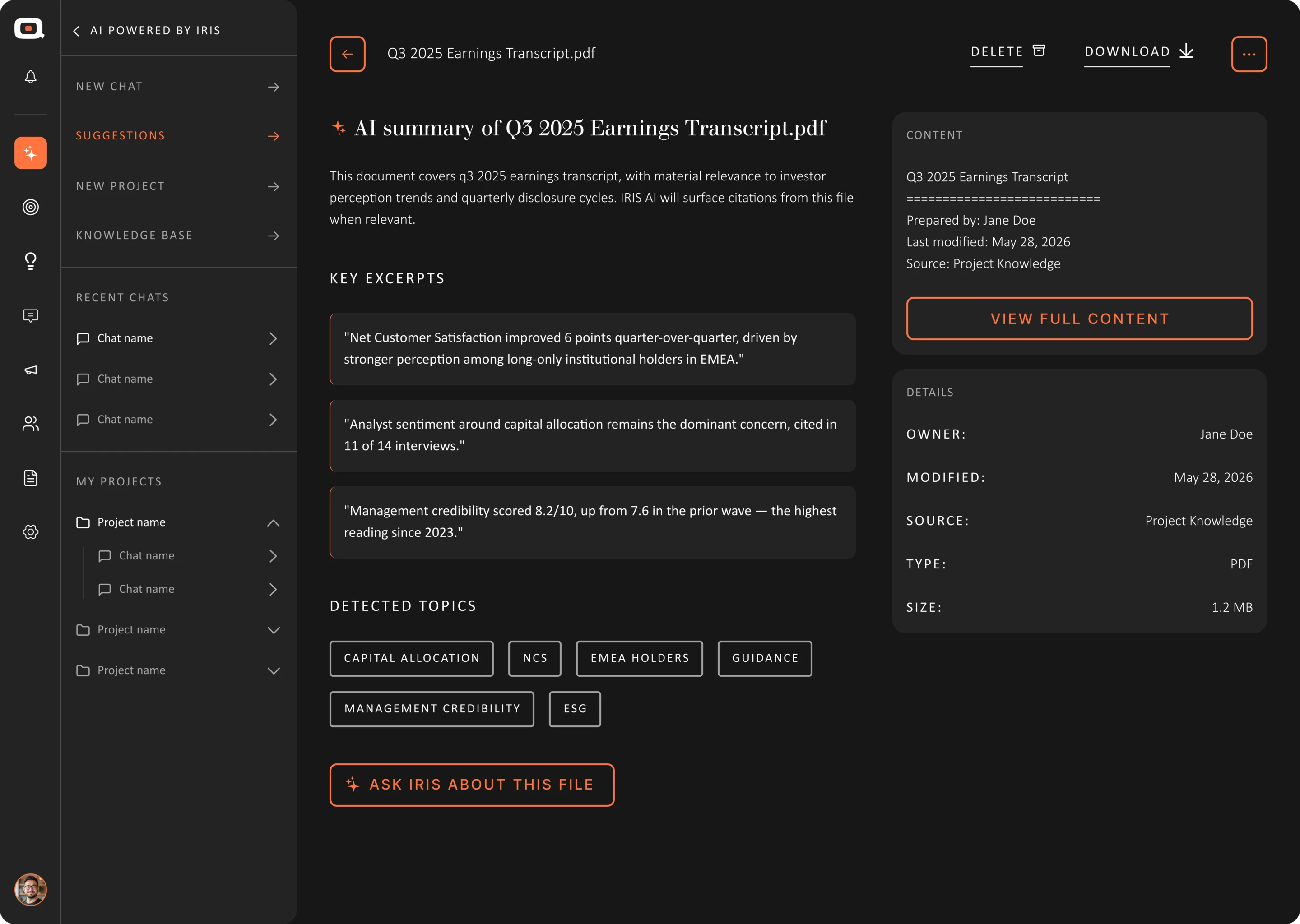Click the Download text link

click(x=1127, y=52)
